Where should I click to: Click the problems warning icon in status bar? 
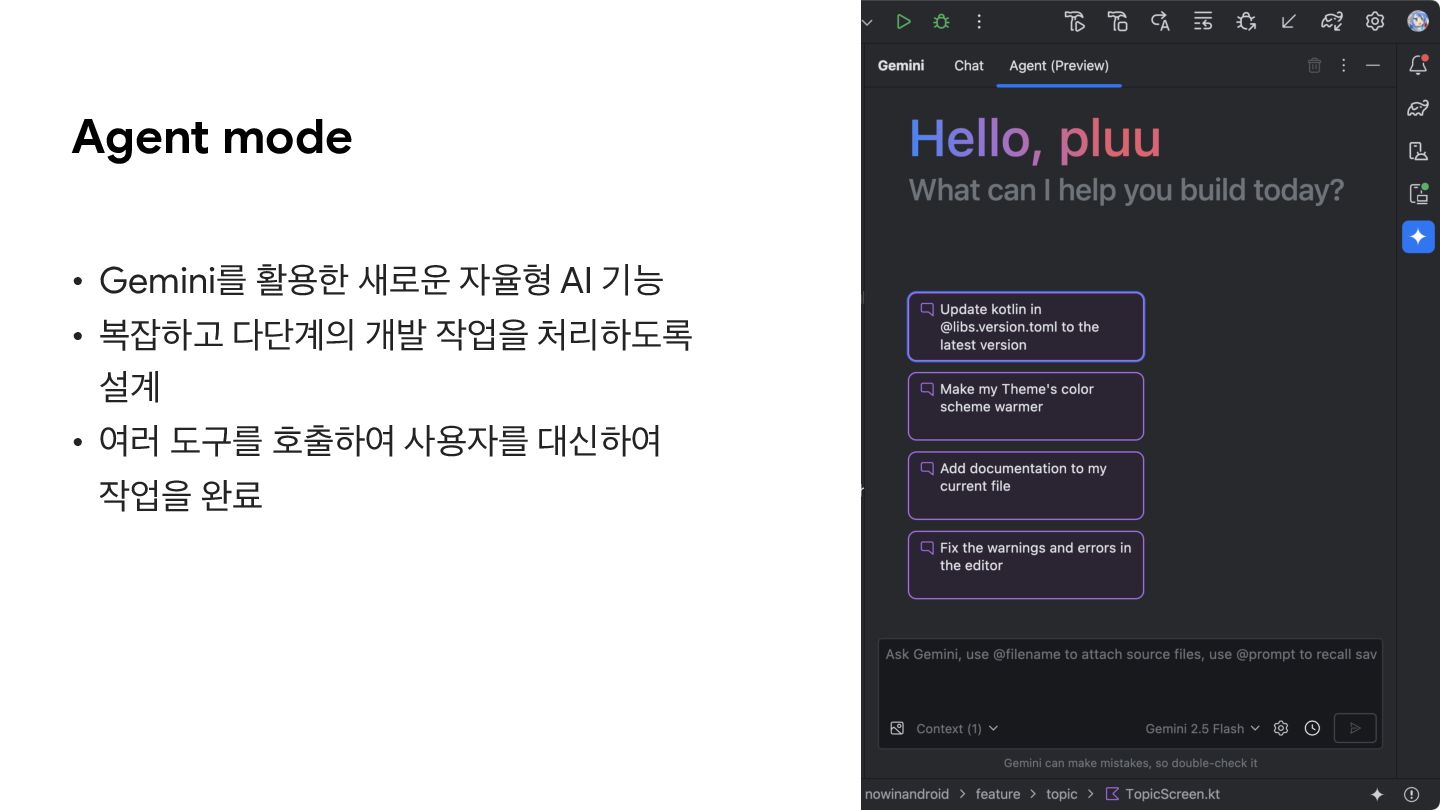[1411, 794]
